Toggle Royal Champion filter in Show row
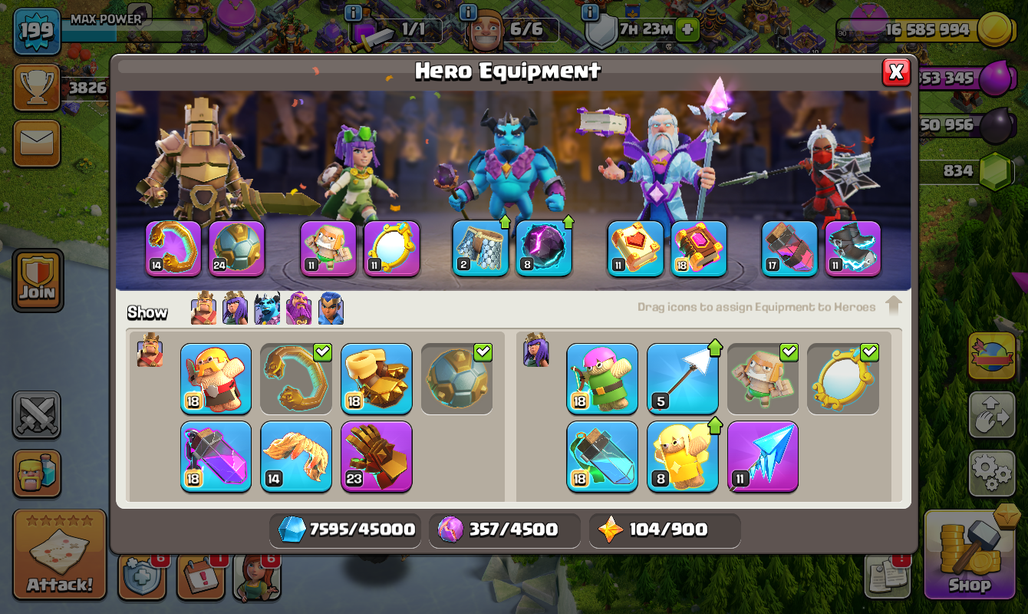This screenshot has height=614, width=1028. click(x=330, y=309)
